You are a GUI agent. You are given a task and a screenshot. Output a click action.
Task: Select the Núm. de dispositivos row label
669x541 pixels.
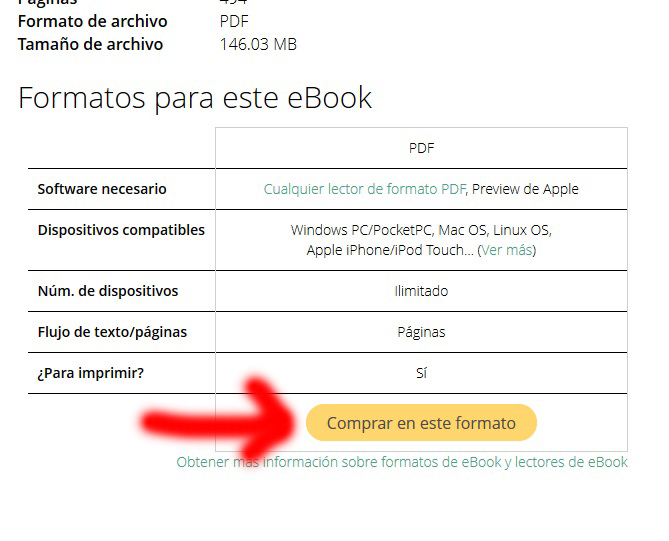108,291
